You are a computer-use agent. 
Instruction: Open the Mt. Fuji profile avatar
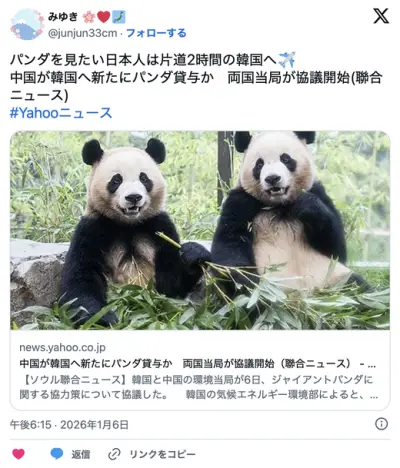[x=27, y=24]
